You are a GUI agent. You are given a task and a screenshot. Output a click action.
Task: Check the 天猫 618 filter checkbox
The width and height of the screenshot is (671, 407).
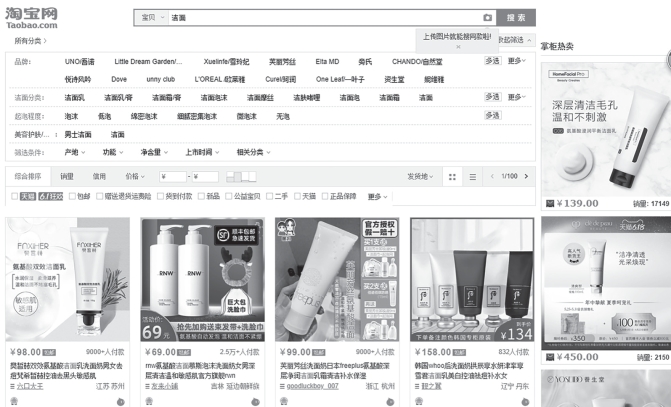tap(15, 196)
